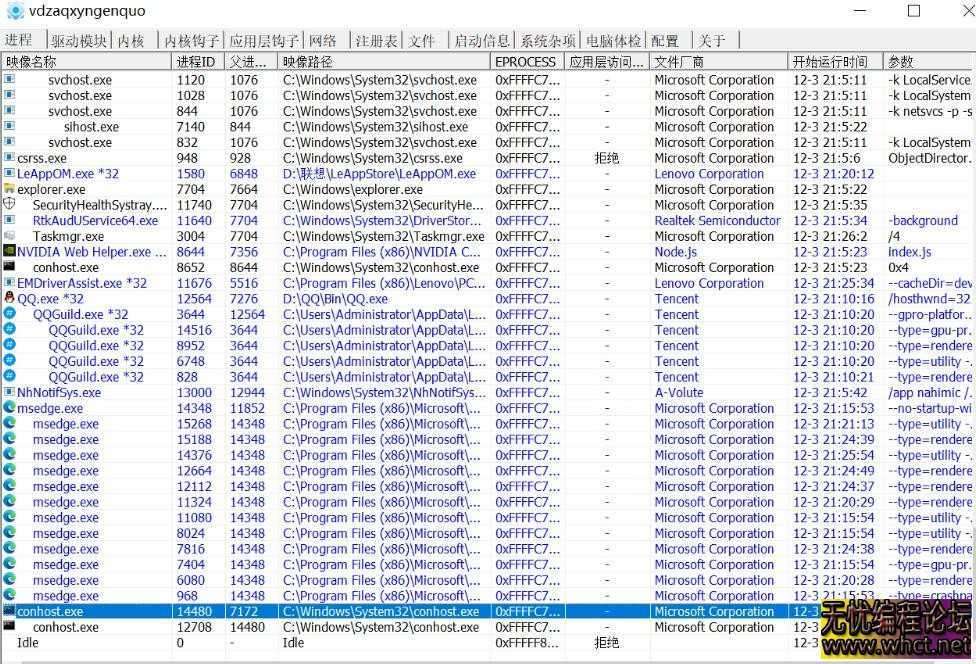Click the RtkAudUService64.exe process icon
Screen dimensions: 976x664
coord(8,220)
